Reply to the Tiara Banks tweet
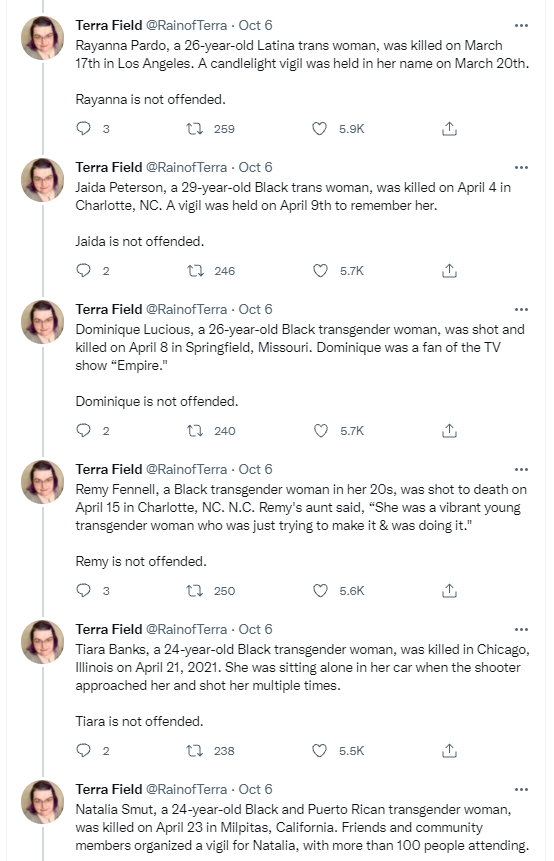554x861 pixels. [83, 750]
